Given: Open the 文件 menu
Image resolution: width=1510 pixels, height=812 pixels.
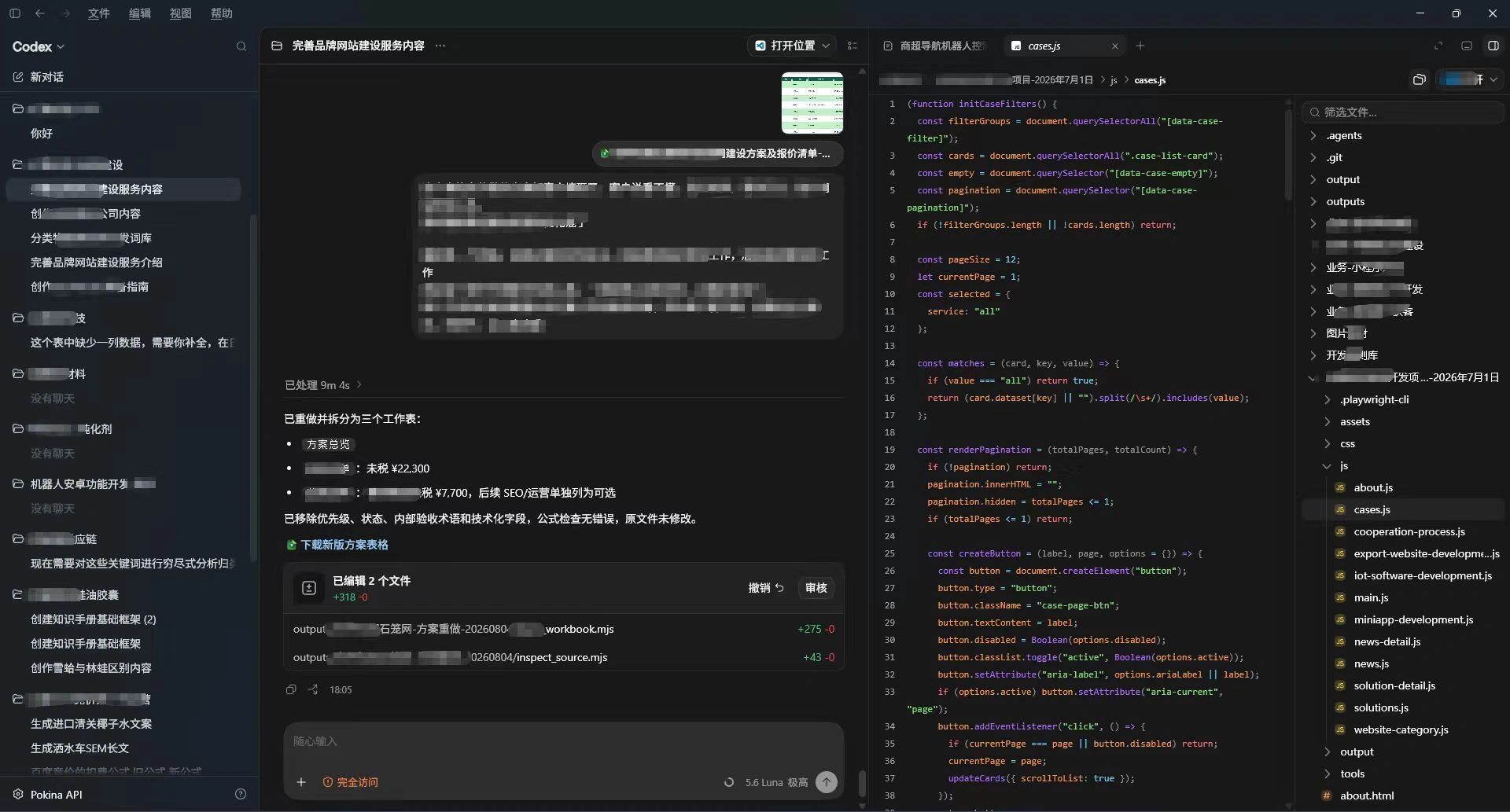Looking at the screenshot, I should pyautogui.click(x=99, y=13).
